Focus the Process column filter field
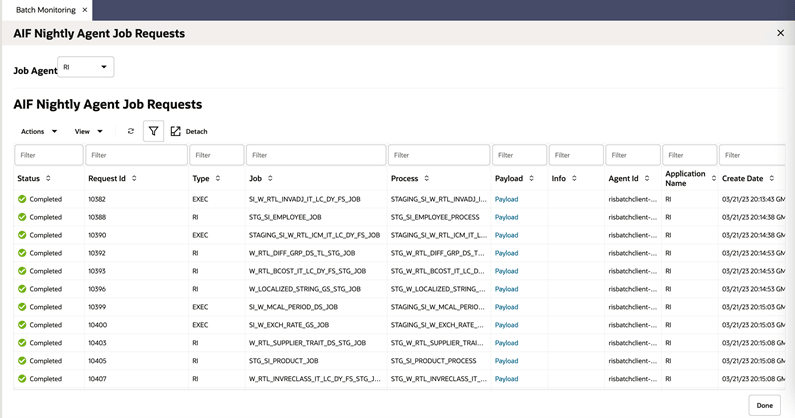795x418 pixels. click(439, 155)
